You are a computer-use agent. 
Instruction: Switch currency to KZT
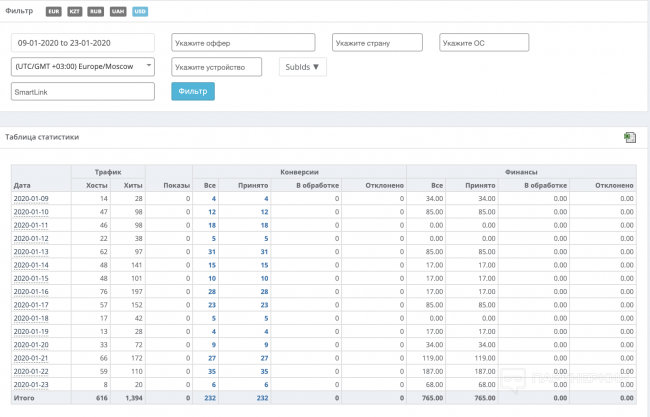(x=72, y=11)
